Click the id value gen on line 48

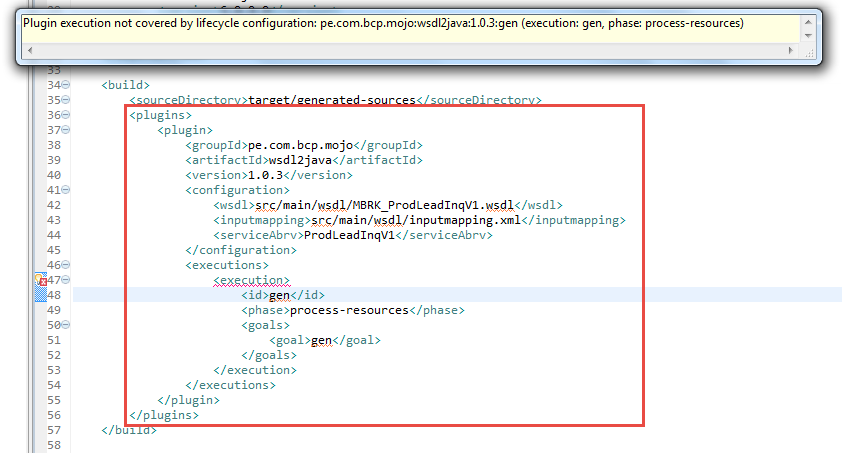pyautogui.click(x=279, y=295)
